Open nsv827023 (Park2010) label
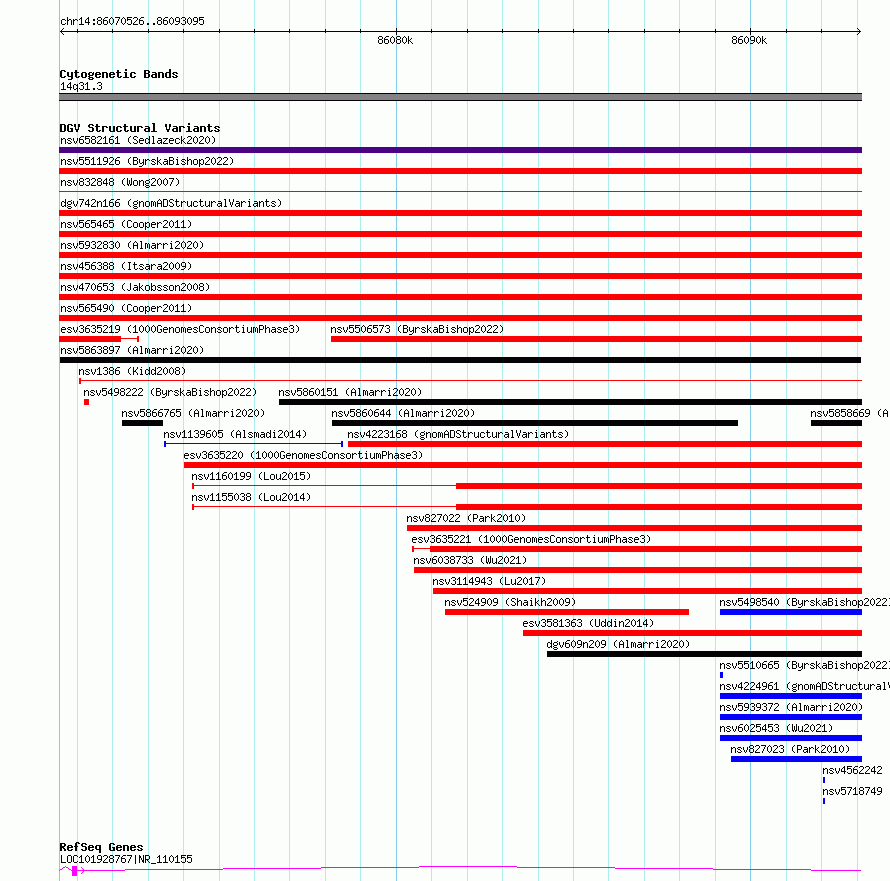Screen dimensions: 890x881 (790, 749)
